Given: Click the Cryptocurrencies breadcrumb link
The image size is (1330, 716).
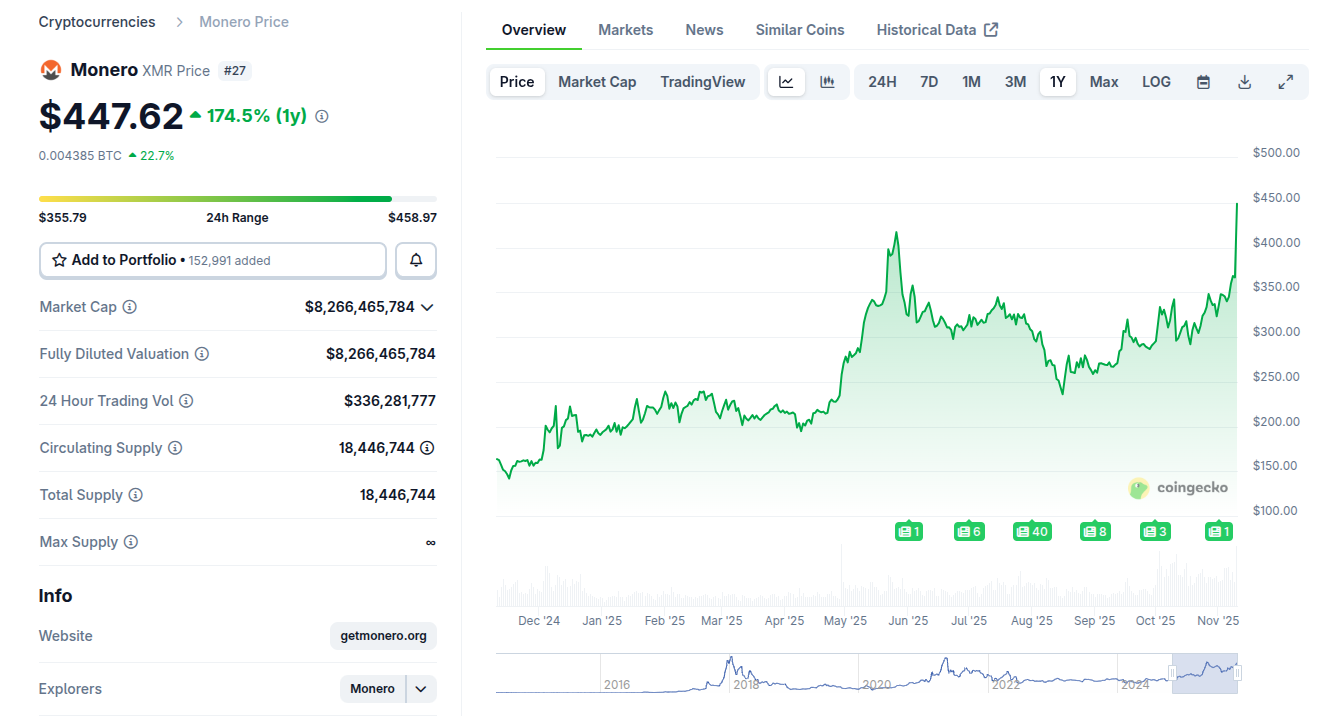Looking at the screenshot, I should pyautogui.click(x=97, y=22).
